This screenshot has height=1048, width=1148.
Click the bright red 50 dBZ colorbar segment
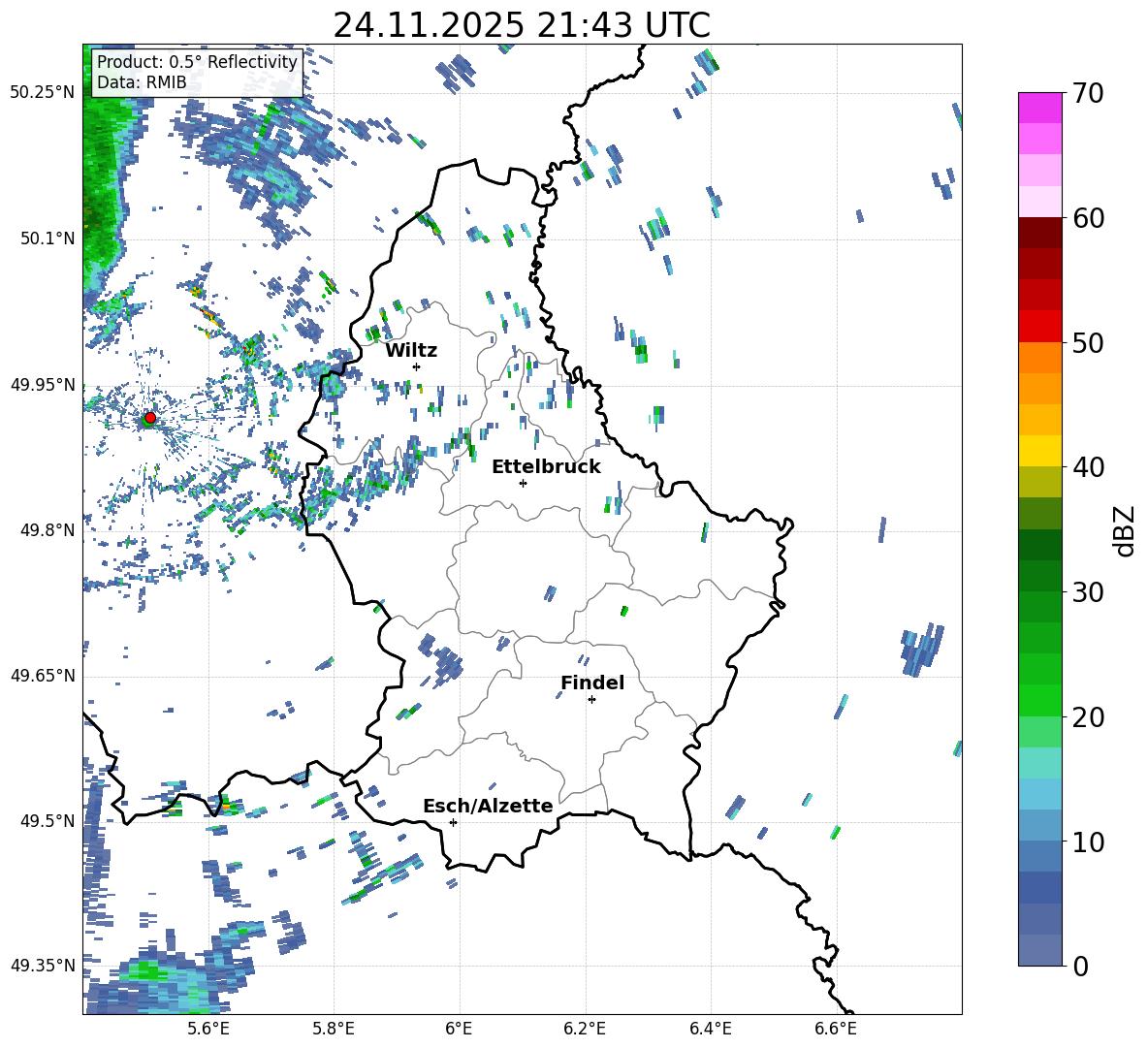[1039, 327]
